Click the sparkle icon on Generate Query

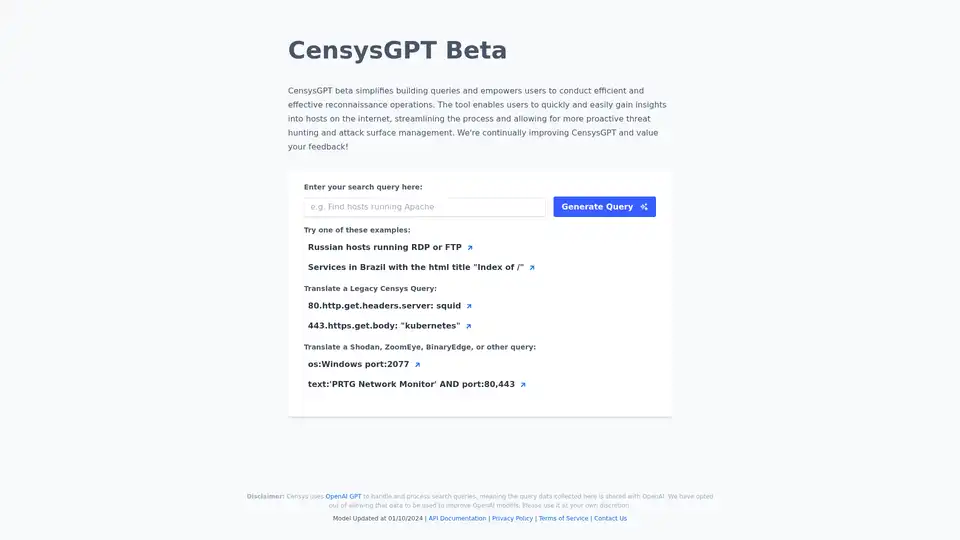tap(644, 207)
